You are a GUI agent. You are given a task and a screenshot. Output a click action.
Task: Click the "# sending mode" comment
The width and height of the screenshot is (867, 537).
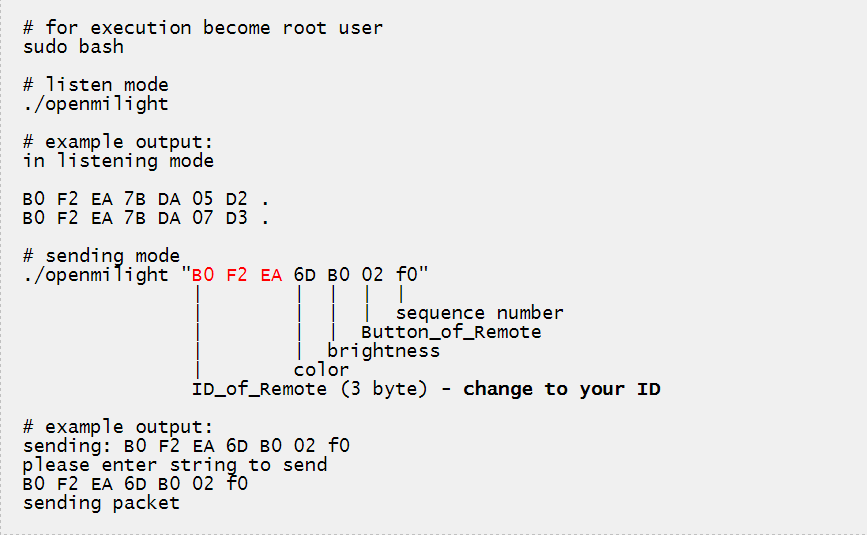click(101, 256)
